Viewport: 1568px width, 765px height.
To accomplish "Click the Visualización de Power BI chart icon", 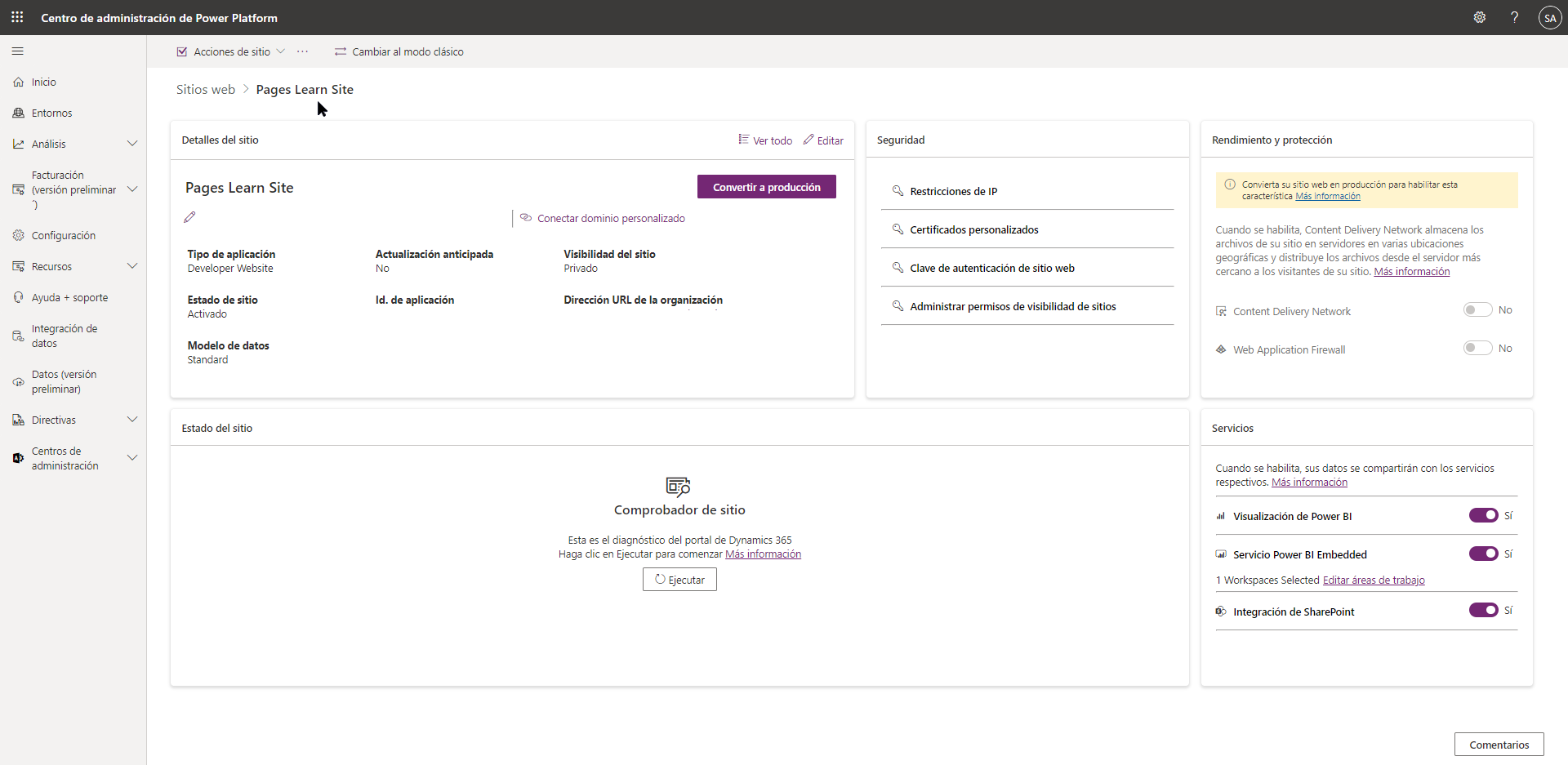I will (1221, 516).
